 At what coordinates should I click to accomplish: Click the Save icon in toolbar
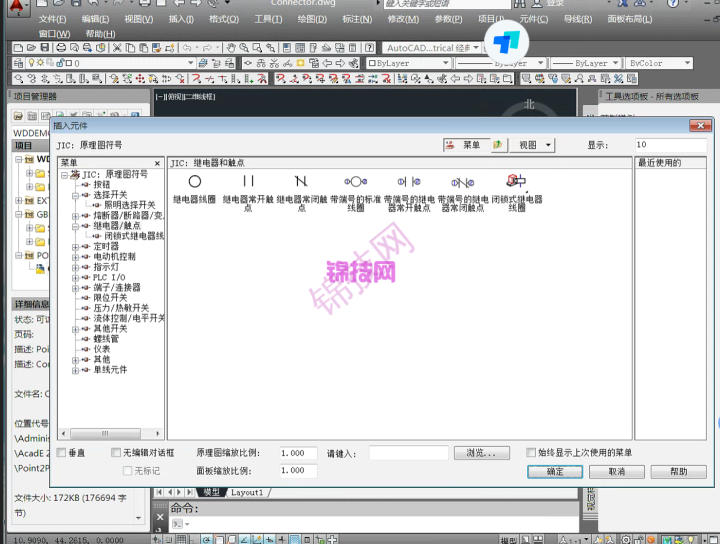[45, 48]
